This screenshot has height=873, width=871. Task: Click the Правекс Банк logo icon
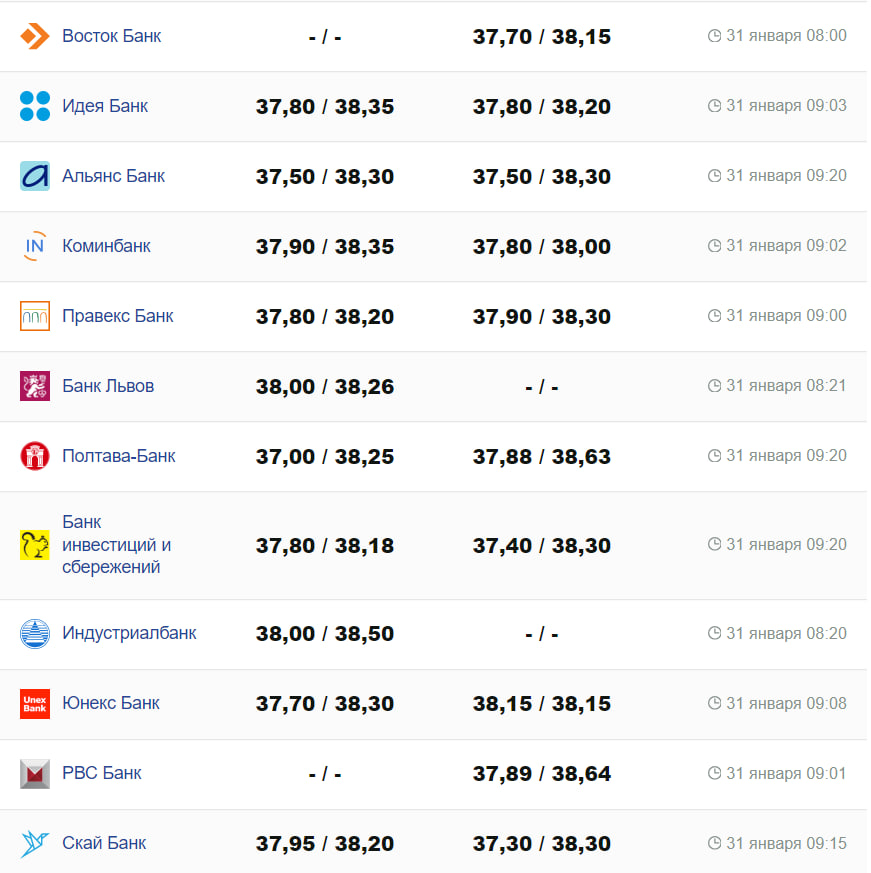coord(35,316)
